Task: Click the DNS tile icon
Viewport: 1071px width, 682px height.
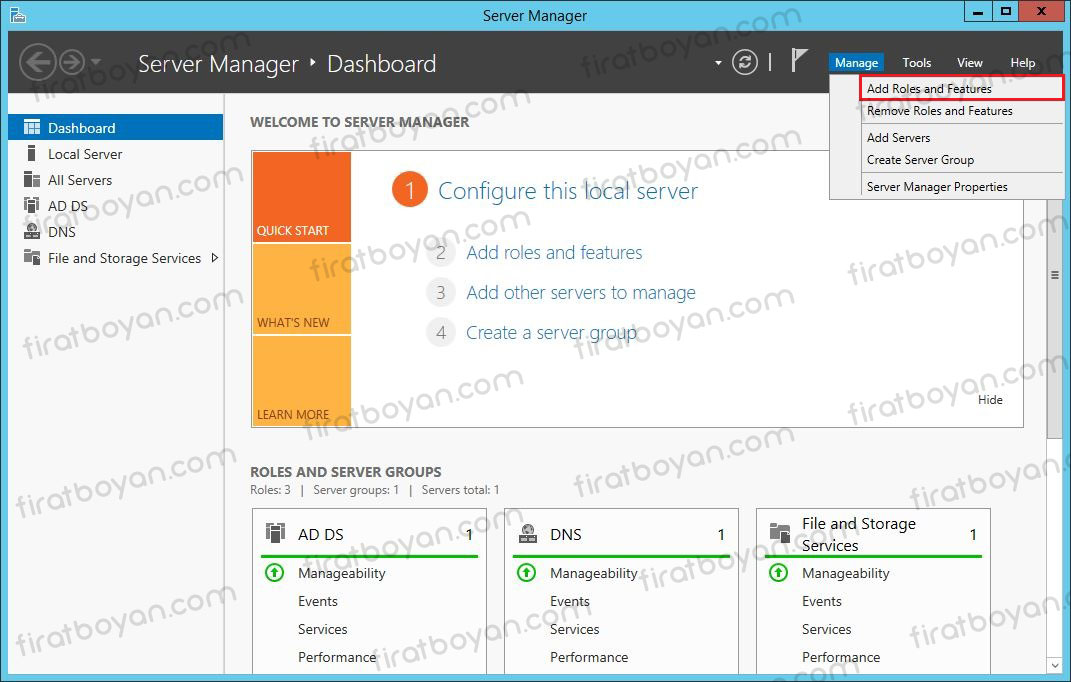Action: [x=527, y=533]
